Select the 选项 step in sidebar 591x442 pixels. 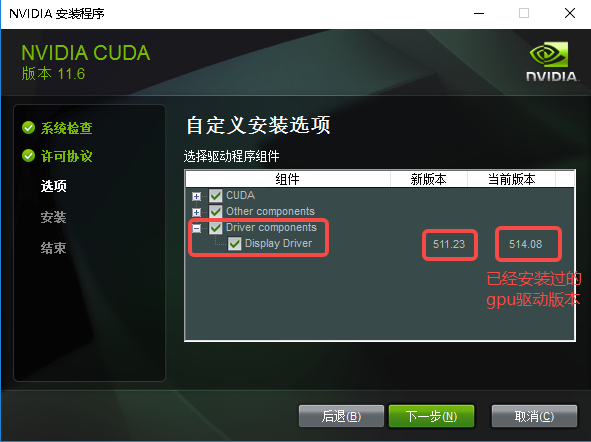(54, 186)
